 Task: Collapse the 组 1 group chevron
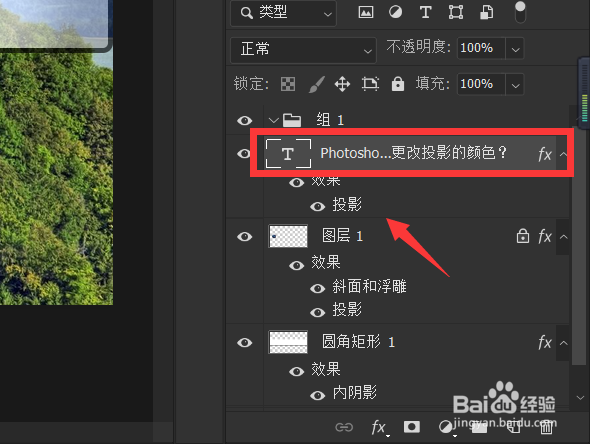point(273,121)
